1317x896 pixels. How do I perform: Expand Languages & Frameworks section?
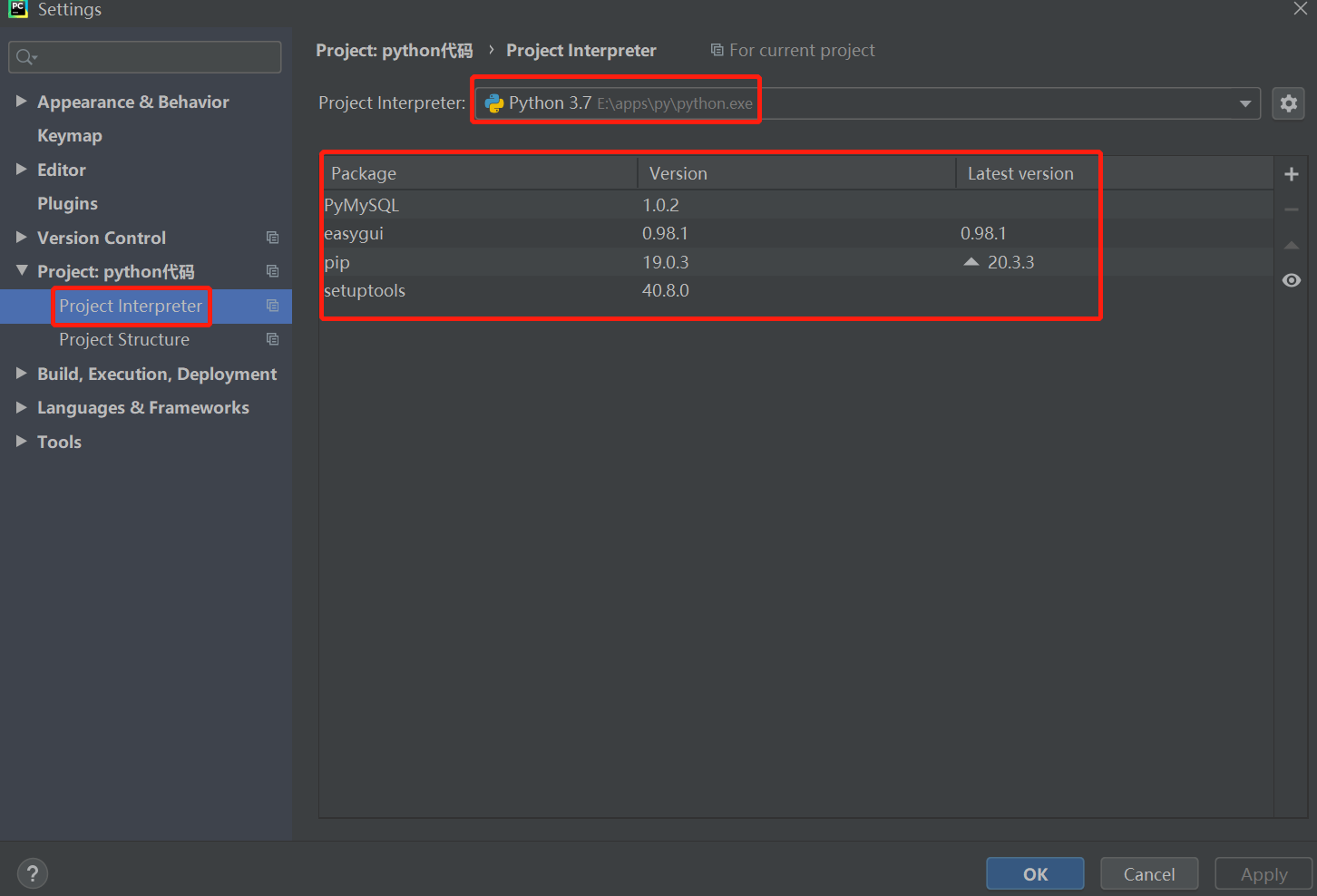coord(21,407)
